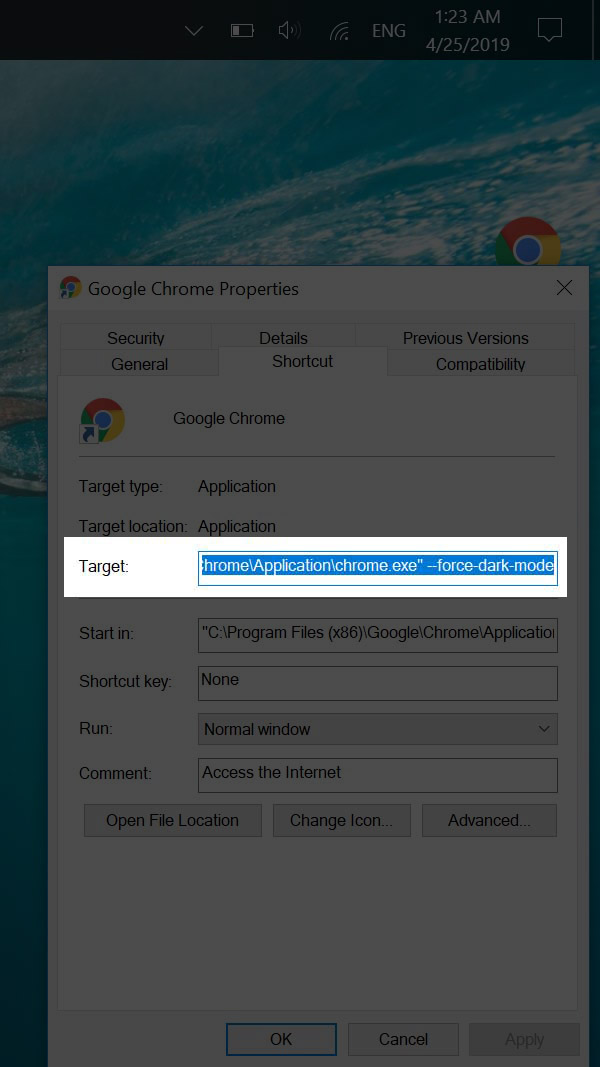The width and height of the screenshot is (600, 1067).
Task: Click the ENG language indicator
Action: [x=389, y=31]
